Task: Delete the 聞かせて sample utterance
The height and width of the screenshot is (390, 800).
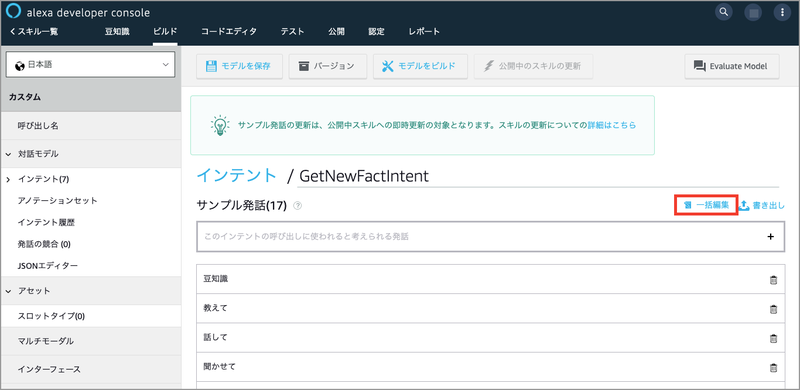Action: pos(773,367)
